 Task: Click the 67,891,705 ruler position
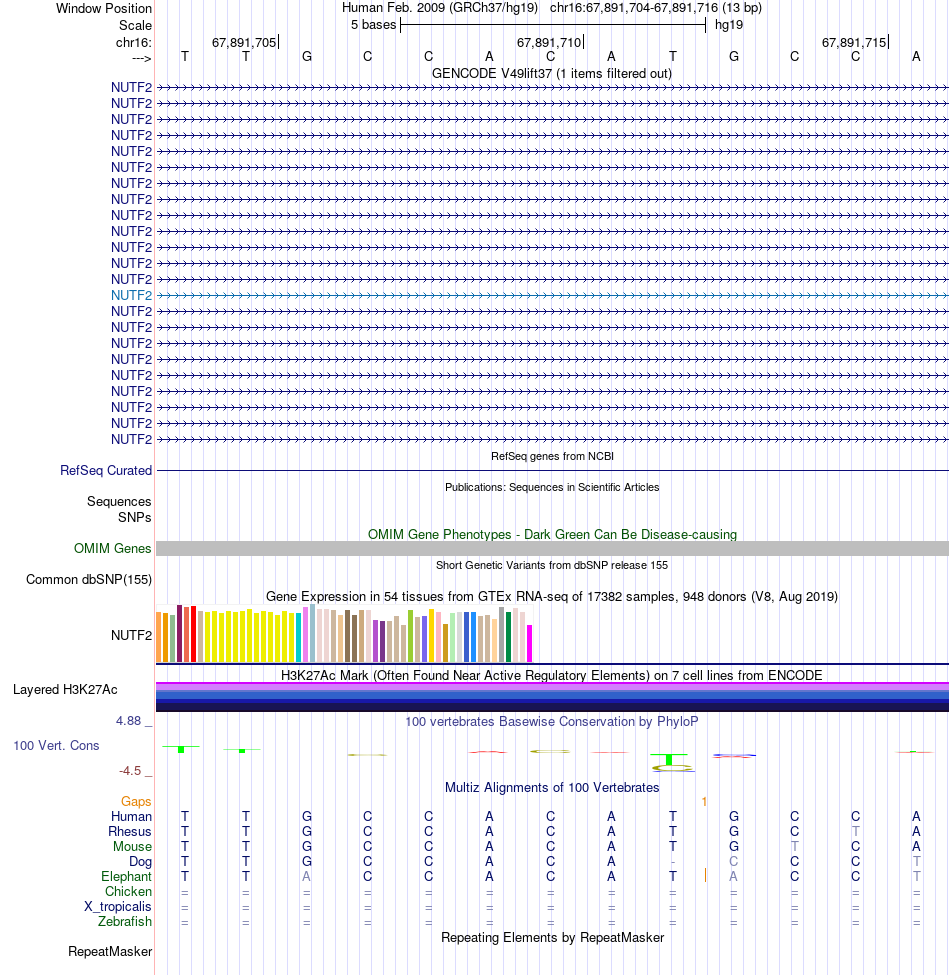coord(244,42)
